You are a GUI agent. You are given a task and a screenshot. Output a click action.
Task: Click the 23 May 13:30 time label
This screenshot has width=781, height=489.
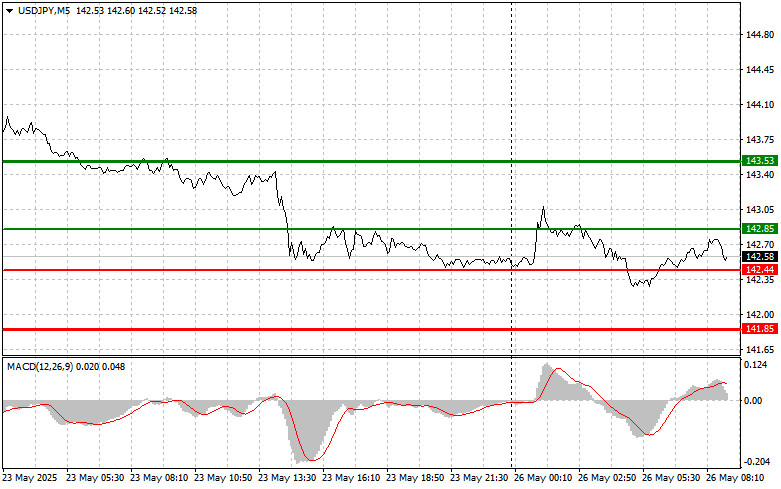pos(289,478)
